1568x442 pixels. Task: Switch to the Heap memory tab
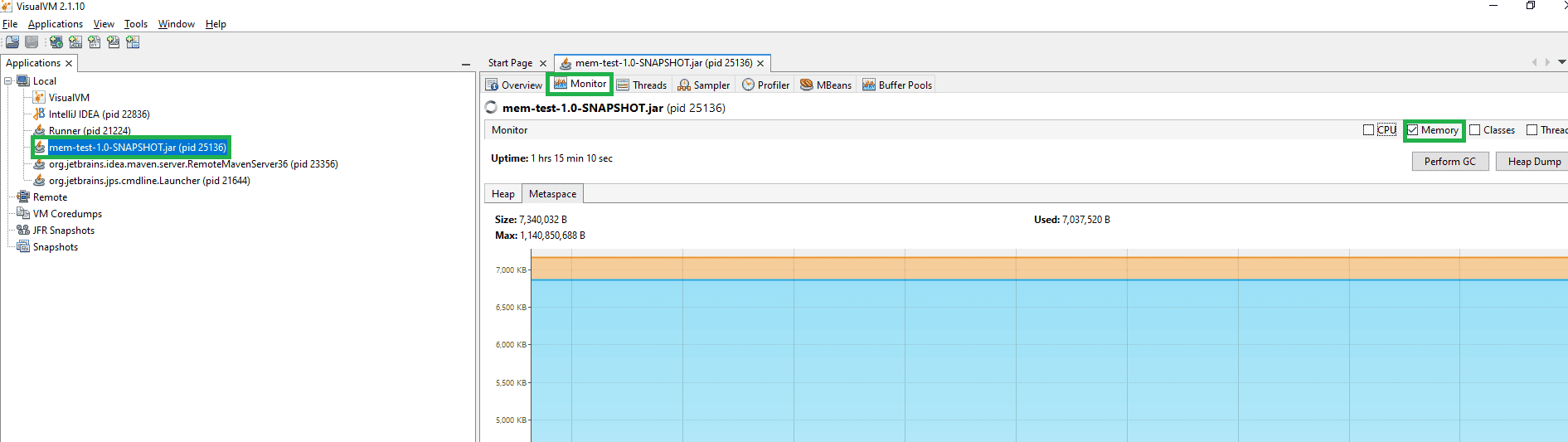click(503, 194)
